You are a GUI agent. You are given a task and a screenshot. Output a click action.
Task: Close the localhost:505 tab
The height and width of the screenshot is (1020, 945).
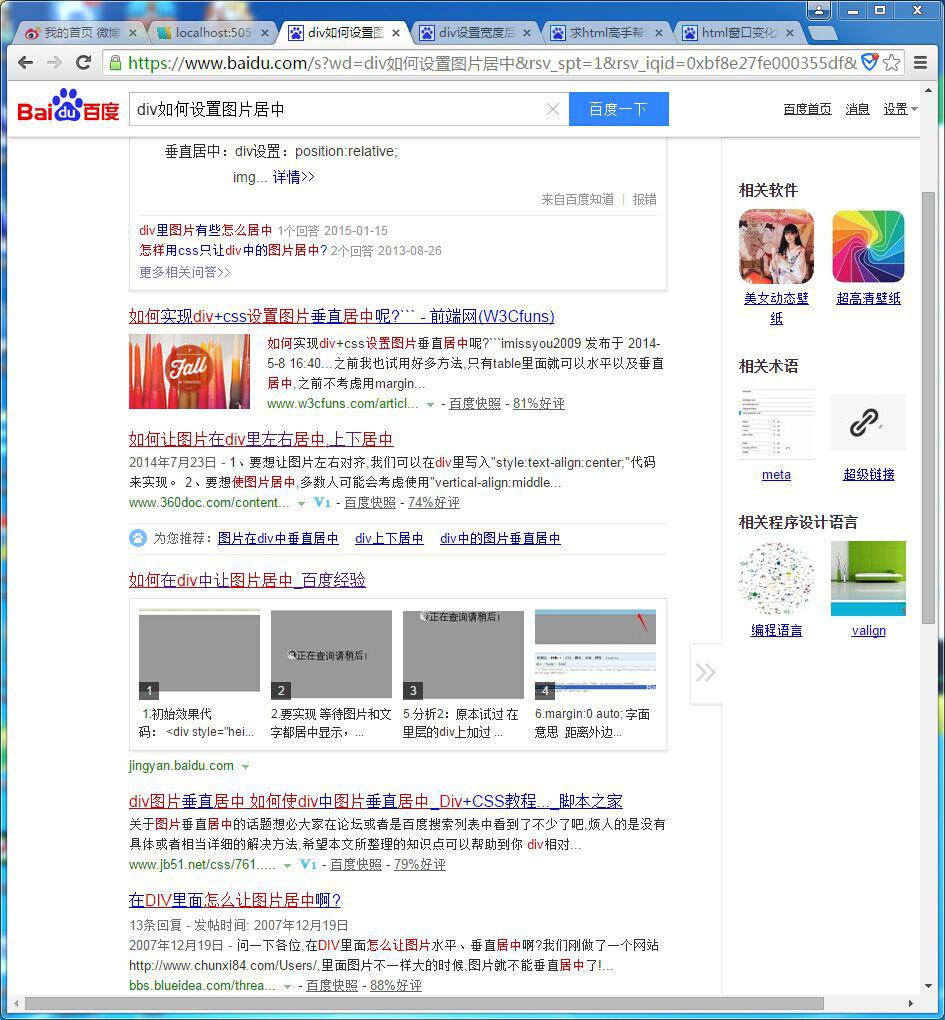265,33
